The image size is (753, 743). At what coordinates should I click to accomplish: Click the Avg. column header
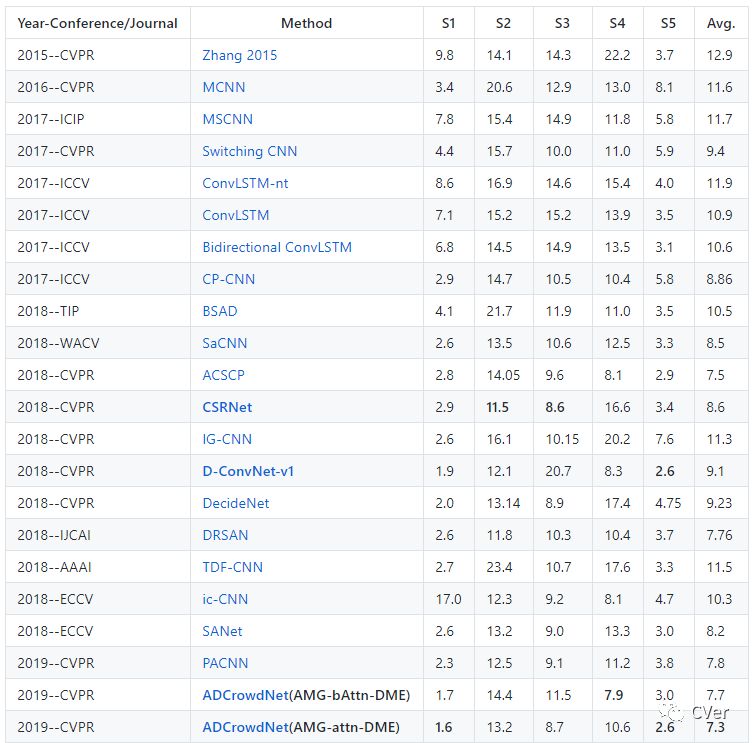point(721,23)
